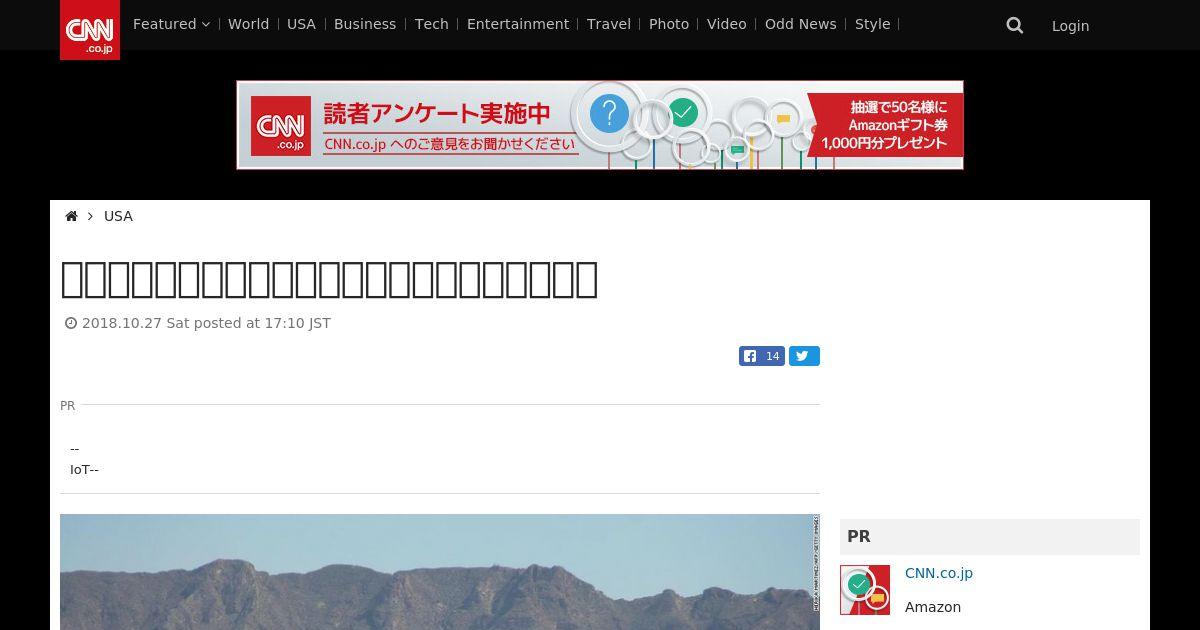1200x630 pixels.
Task: Click the article headline
Action: pos(329,279)
